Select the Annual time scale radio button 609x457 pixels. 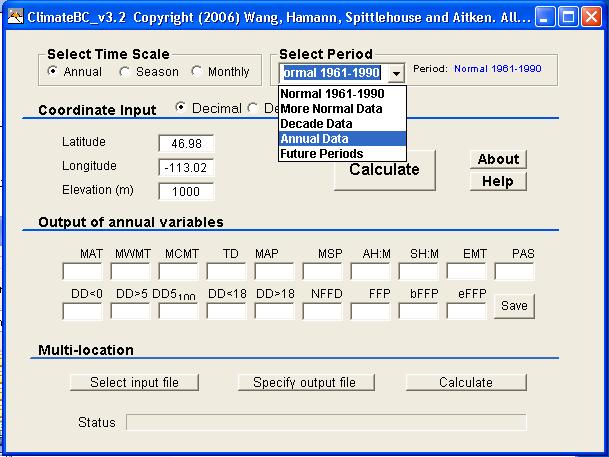click(53, 72)
